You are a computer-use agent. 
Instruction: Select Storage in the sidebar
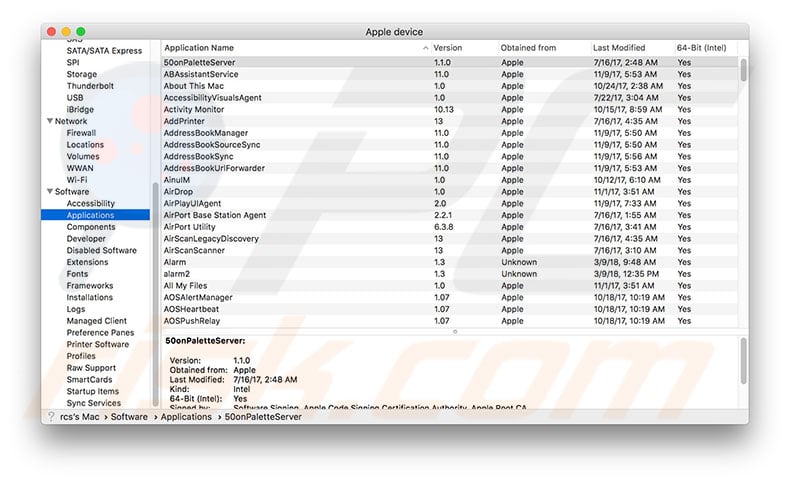tap(82, 74)
